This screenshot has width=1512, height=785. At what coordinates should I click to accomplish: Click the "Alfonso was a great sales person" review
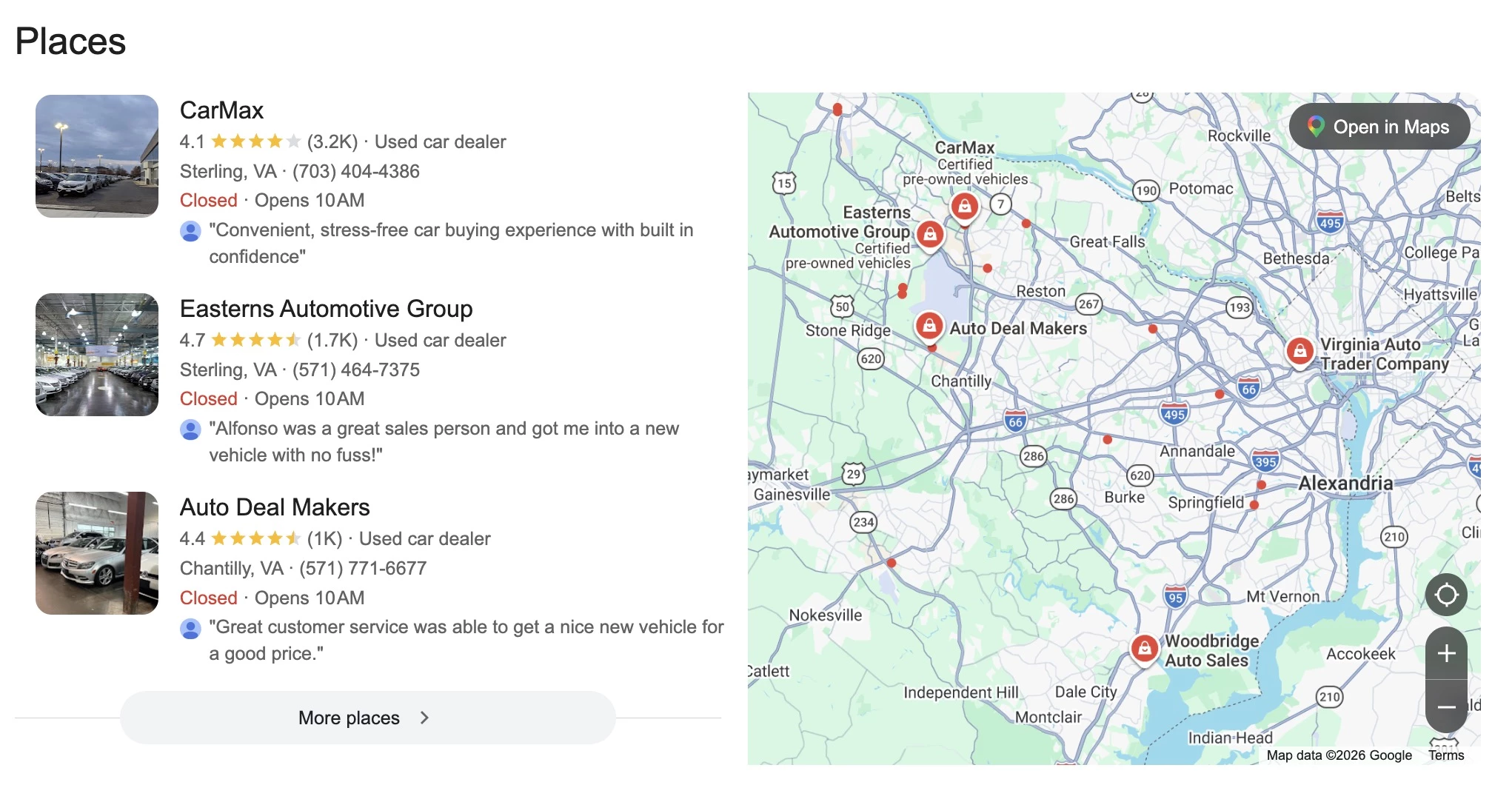click(444, 441)
